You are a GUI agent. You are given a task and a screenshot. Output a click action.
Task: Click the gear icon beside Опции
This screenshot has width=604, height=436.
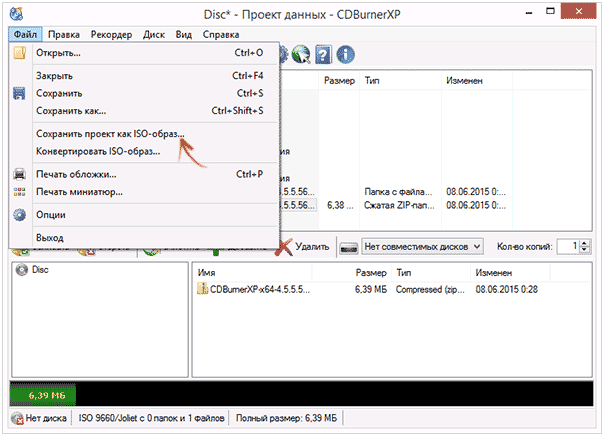click(x=20, y=215)
